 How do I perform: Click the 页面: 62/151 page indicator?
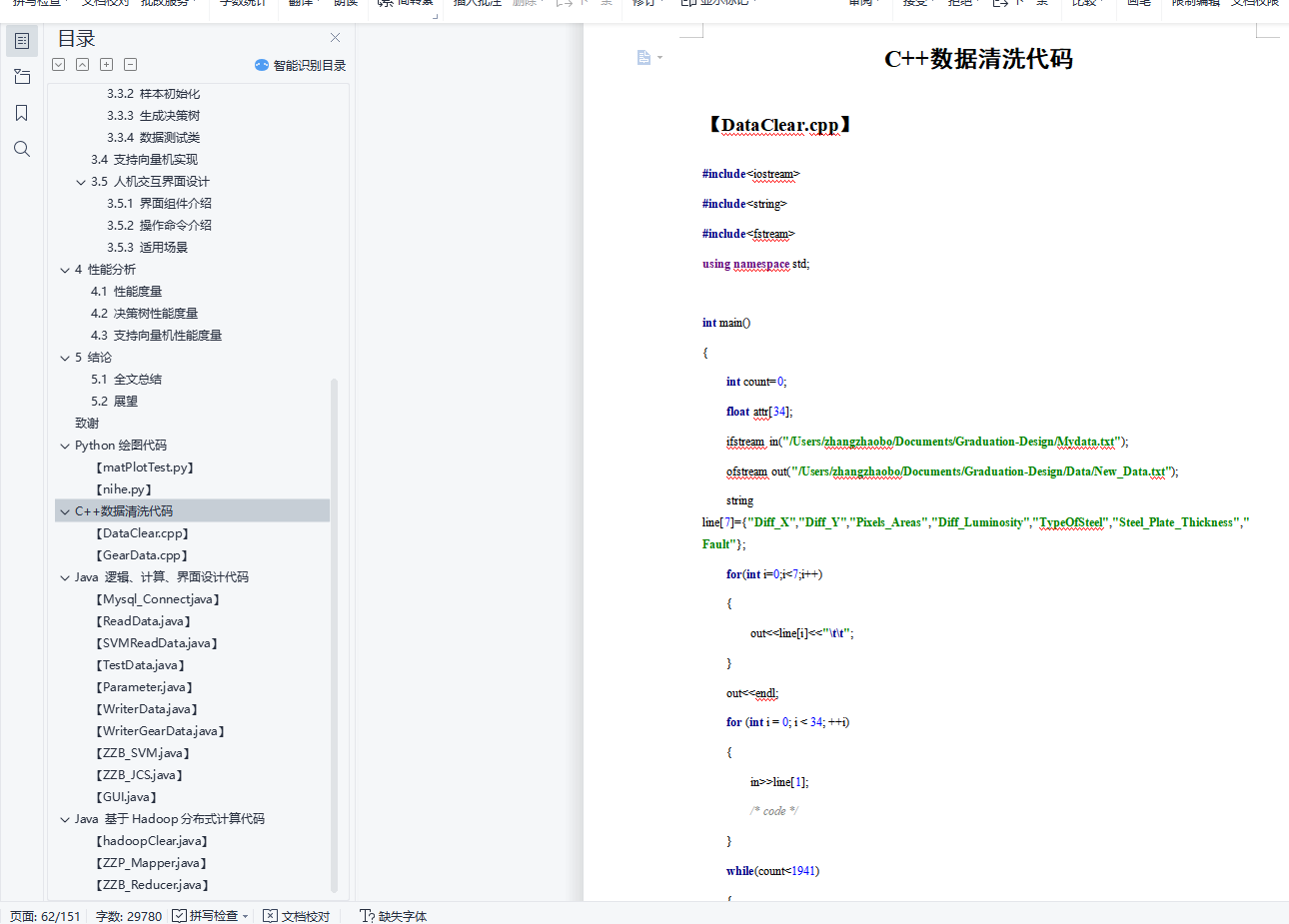[45, 916]
